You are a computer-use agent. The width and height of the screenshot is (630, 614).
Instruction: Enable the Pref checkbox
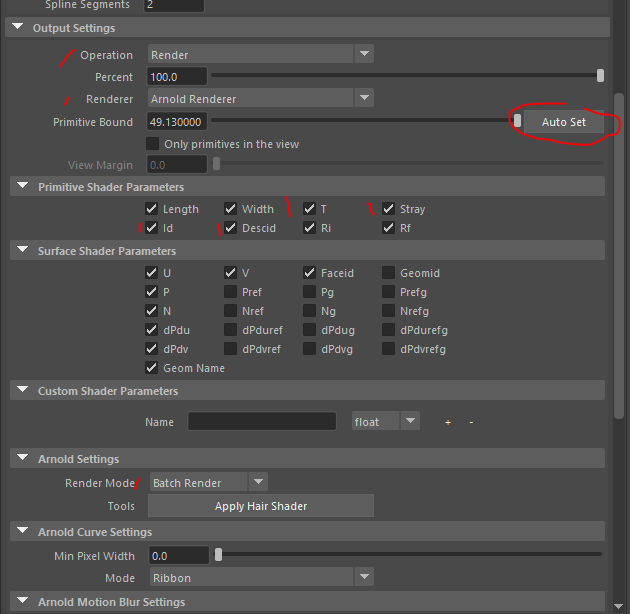230,292
